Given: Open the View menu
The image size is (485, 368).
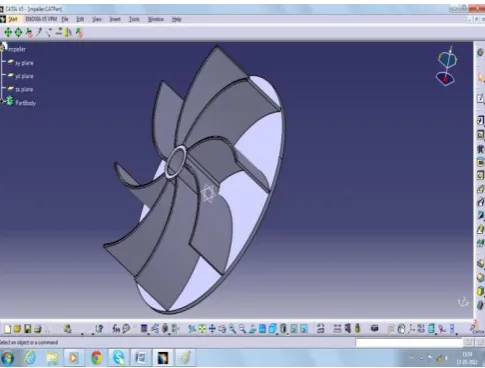Looking at the screenshot, I should pos(97,19).
